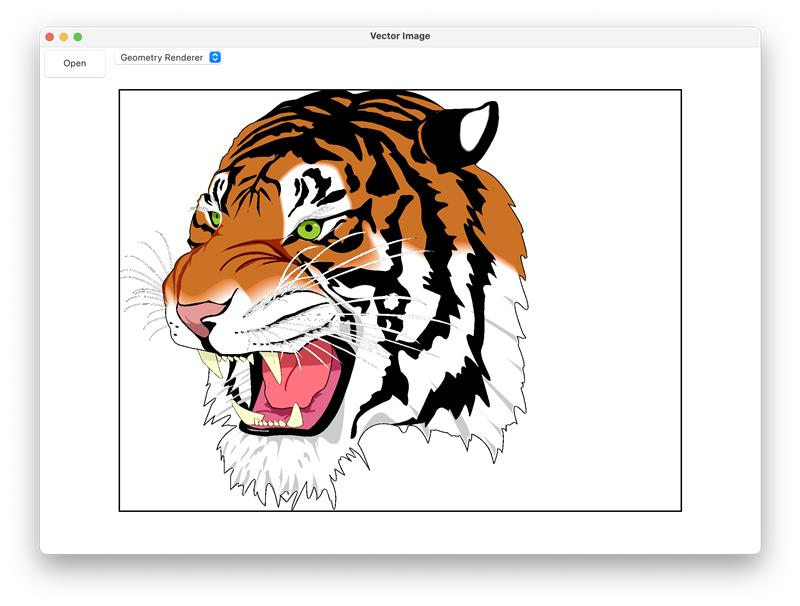Minimize the window with yellow button
800x606 pixels.
[64, 37]
